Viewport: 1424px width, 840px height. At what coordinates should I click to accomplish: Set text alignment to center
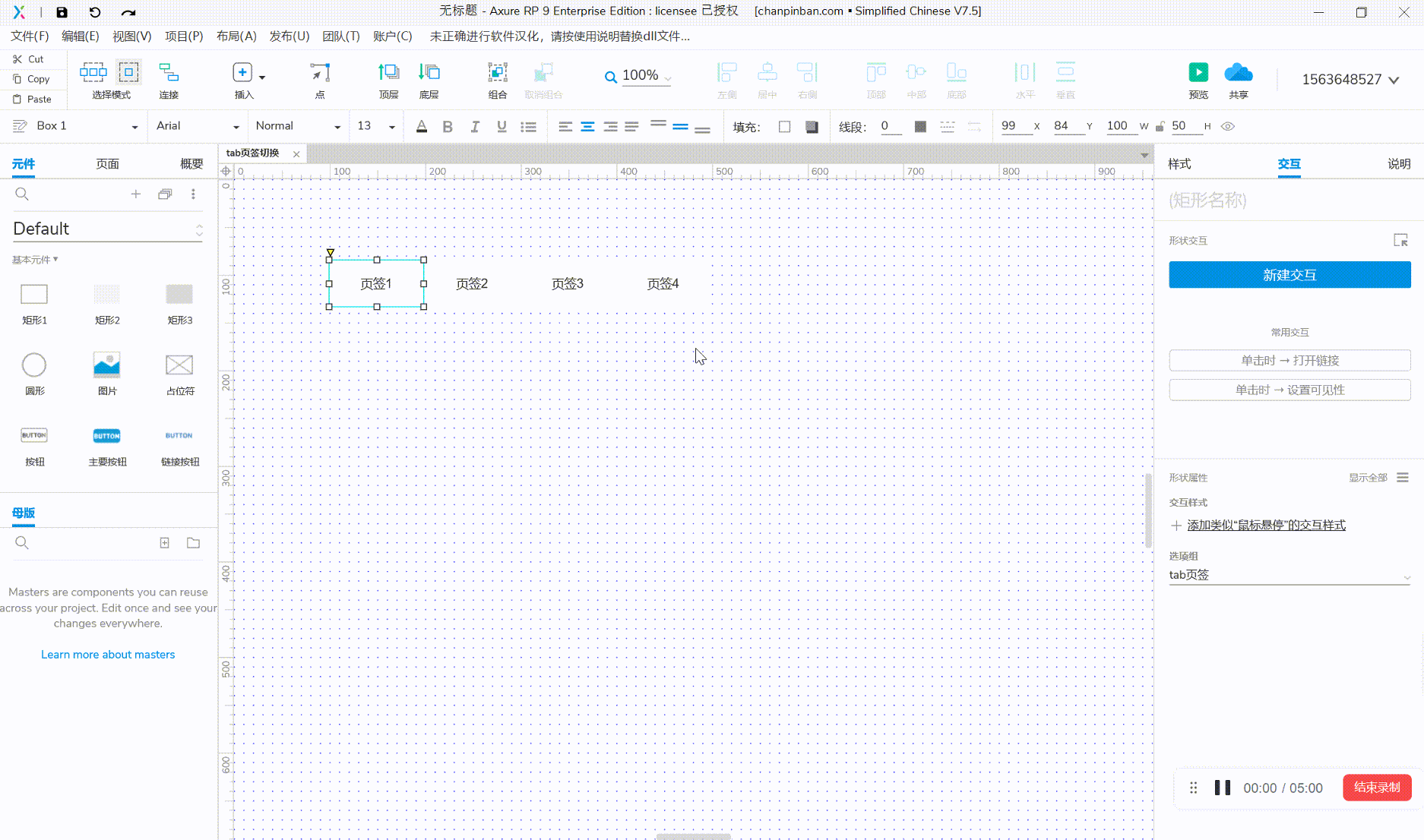pos(587,127)
